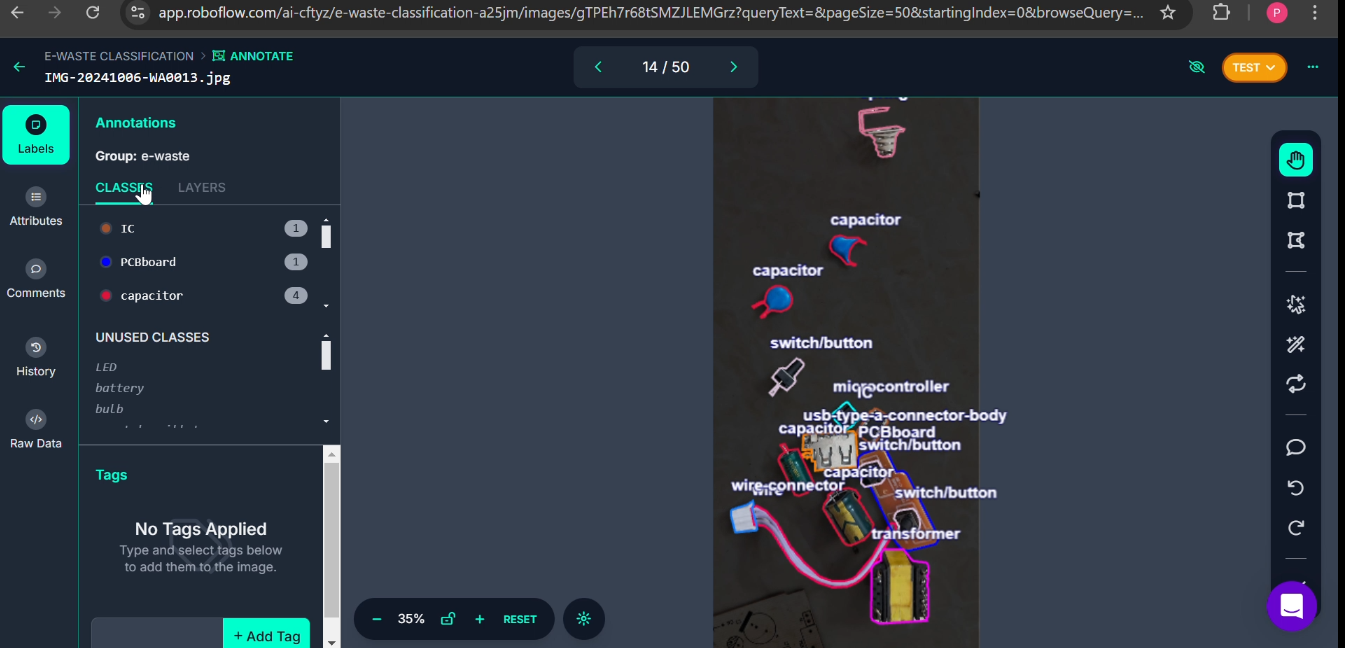This screenshot has height=648, width=1345.
Task: Open the History sidebar panel
Action: [36, 357]
